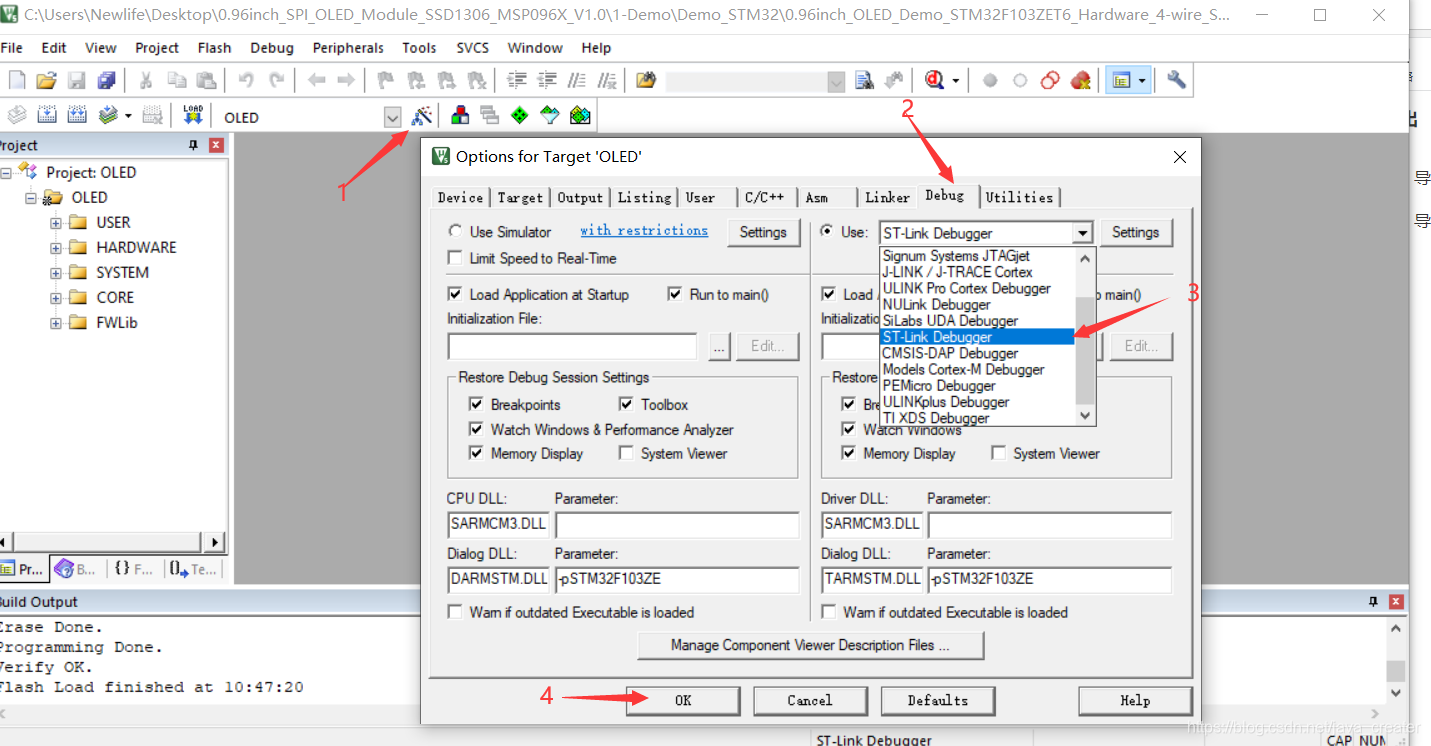This screenshot has width=1431, height=746.
Task: Click the Rebuild all target files icon
Action: point(76,116)
